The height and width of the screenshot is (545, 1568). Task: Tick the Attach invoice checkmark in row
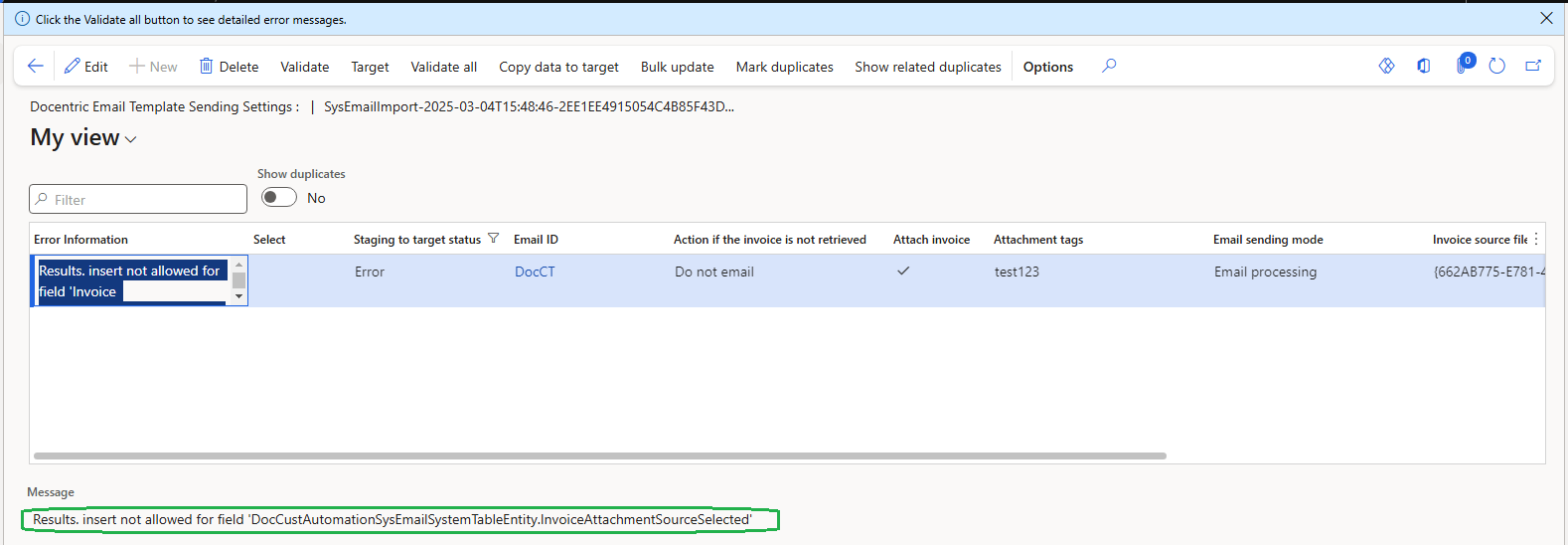click(x=903, y=271)
